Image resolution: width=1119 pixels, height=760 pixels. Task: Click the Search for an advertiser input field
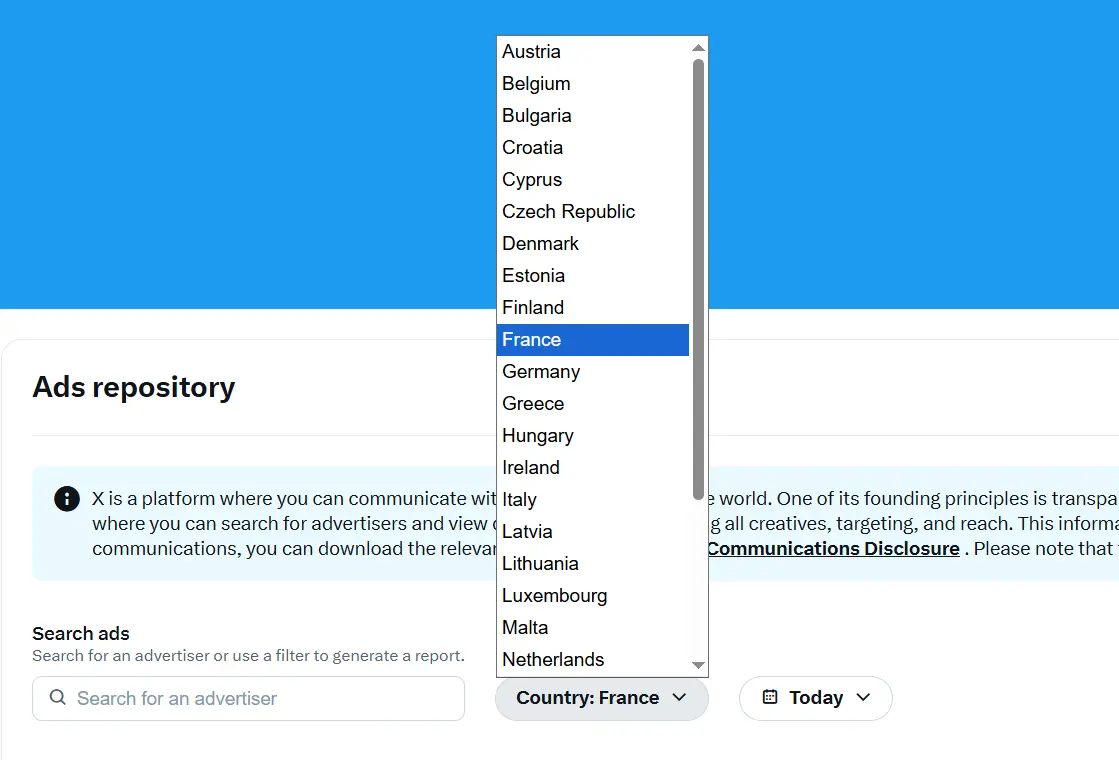click(248, 698)
